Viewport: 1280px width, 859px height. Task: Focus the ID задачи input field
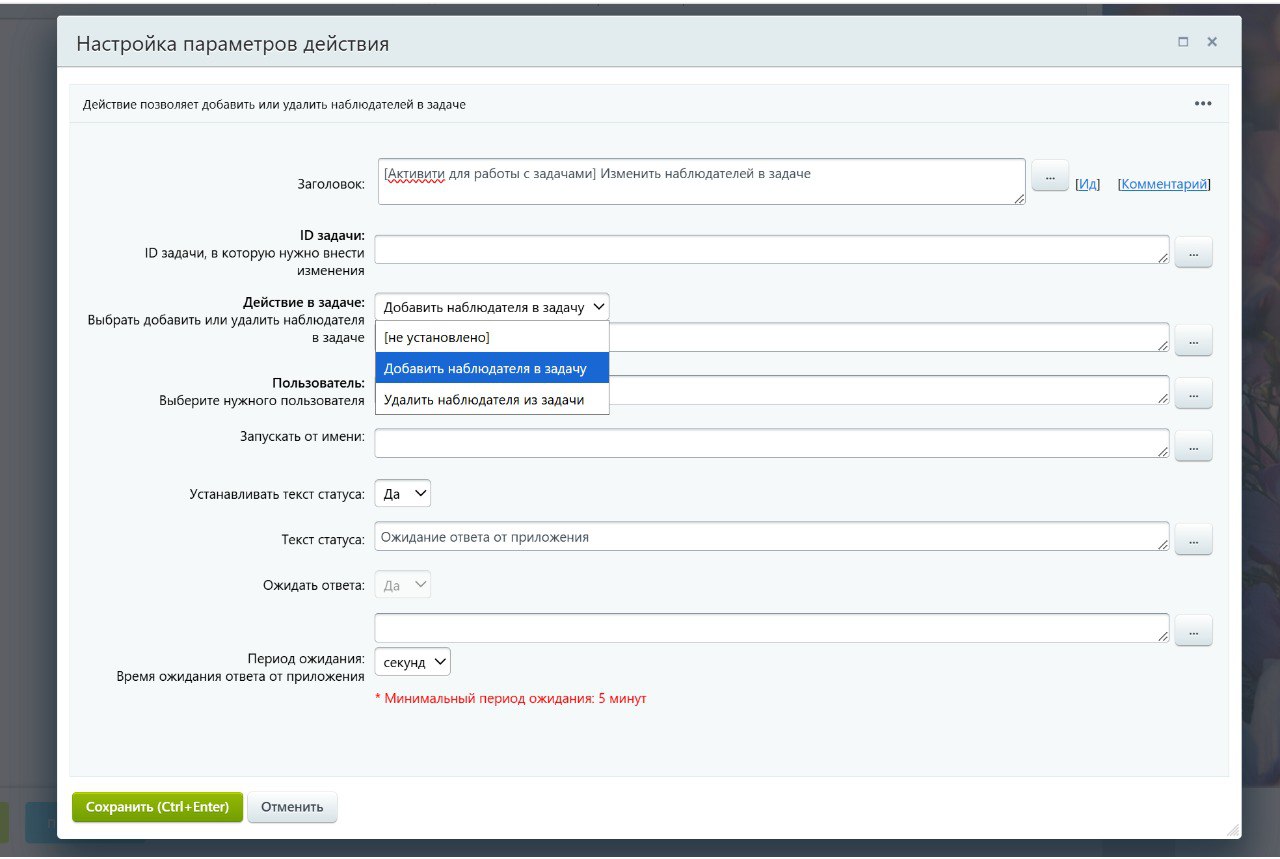click(x=770, y=249)
